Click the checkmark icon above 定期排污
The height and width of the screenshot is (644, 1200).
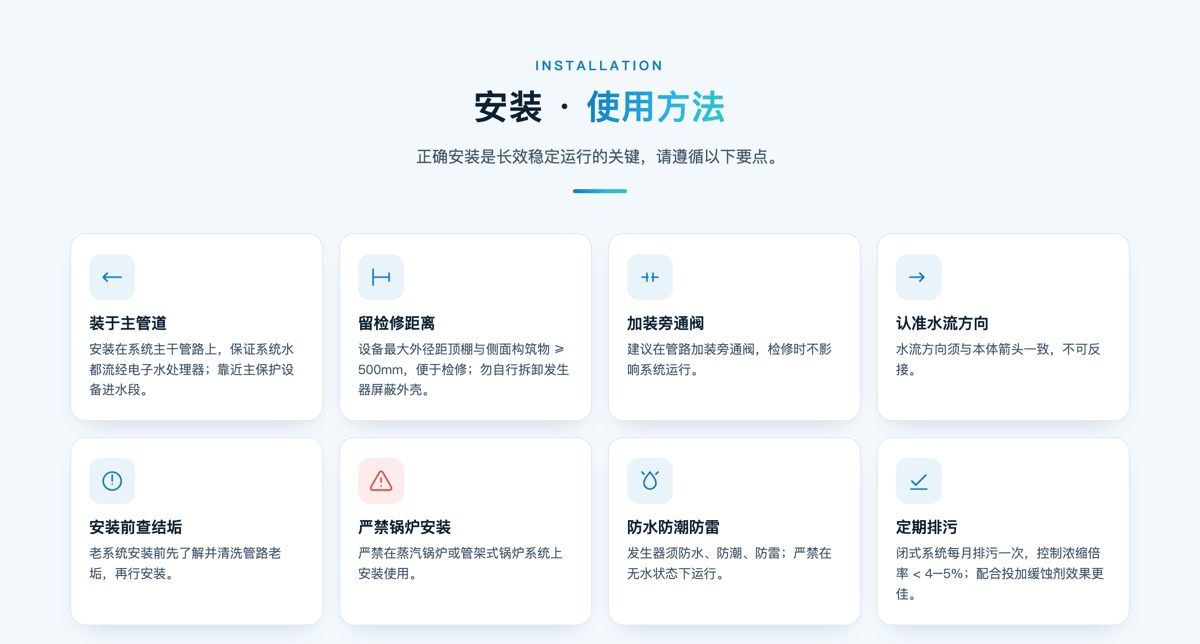click(x=919, y=481)
